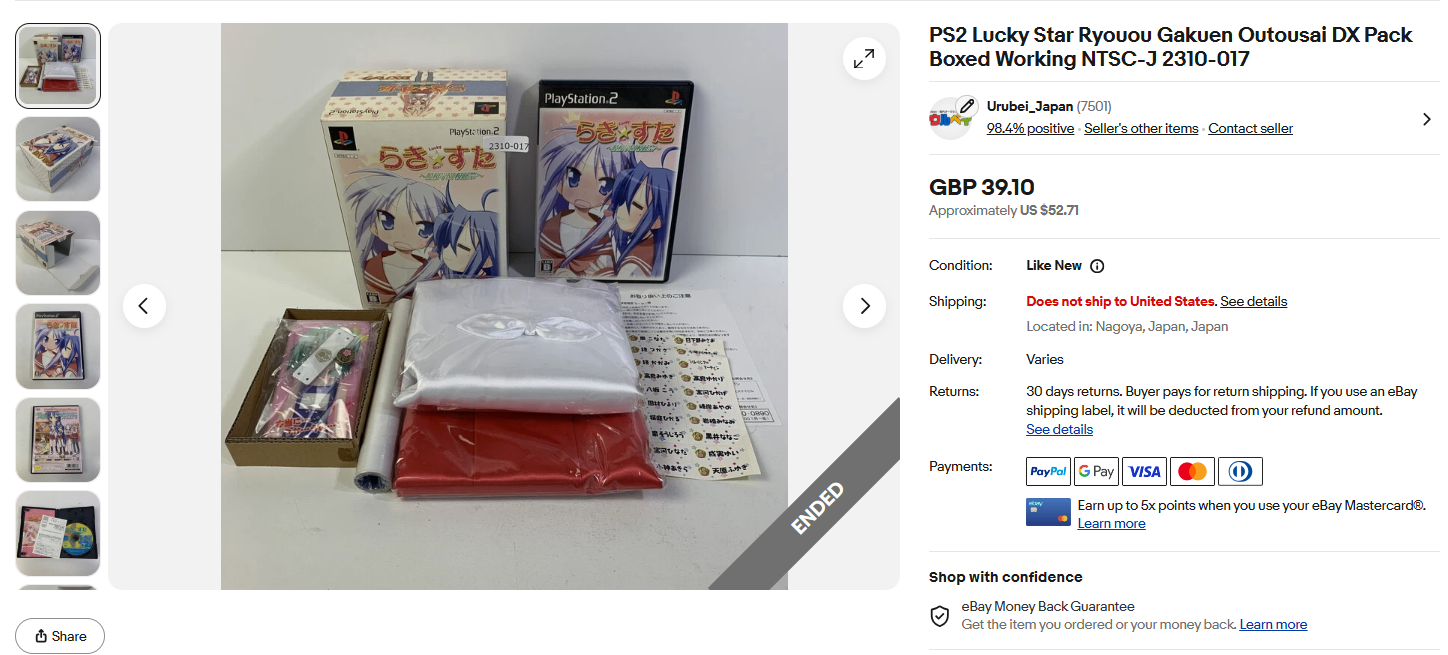The image size is (1448, 655).
Task: Select the PayPal payment icon
Action: 1048,471
